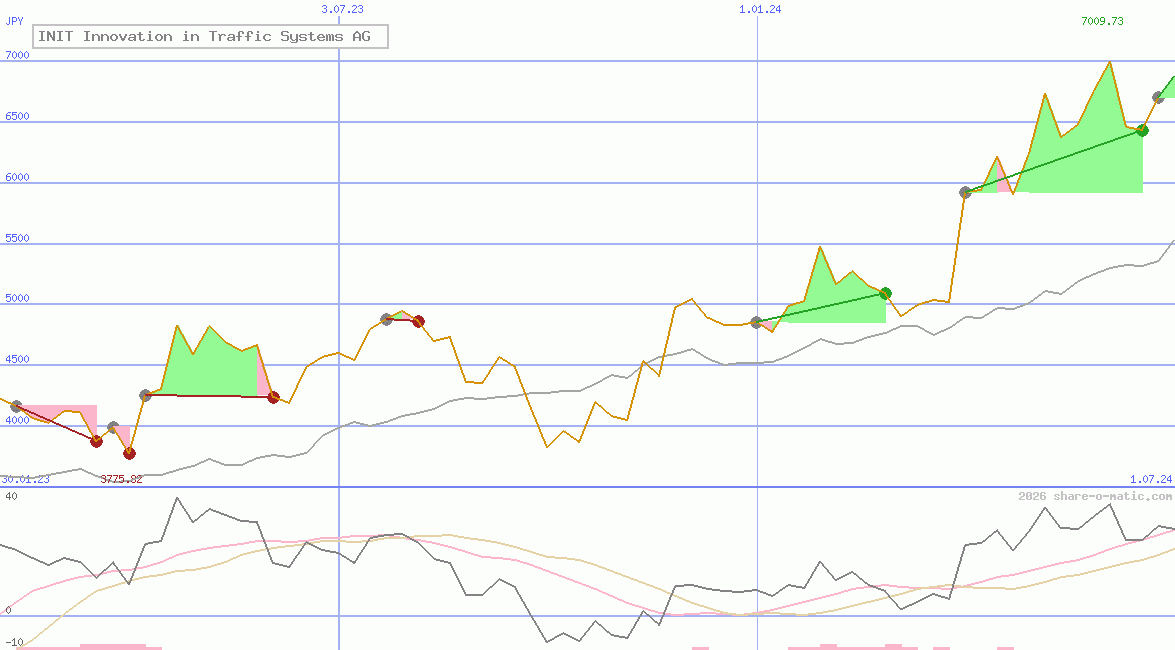Click the 7000 price axis label
Screen dimensions: 1175x650
(18, 56)
